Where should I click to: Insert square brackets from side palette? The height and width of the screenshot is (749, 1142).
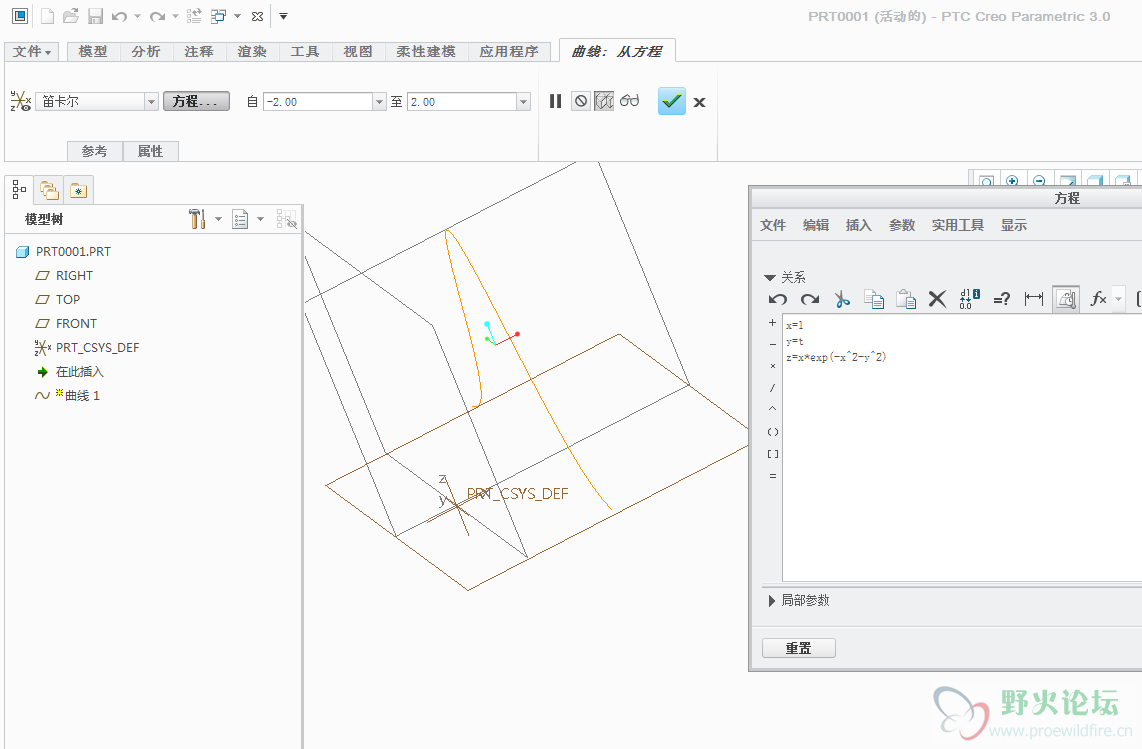coord(773,454)
